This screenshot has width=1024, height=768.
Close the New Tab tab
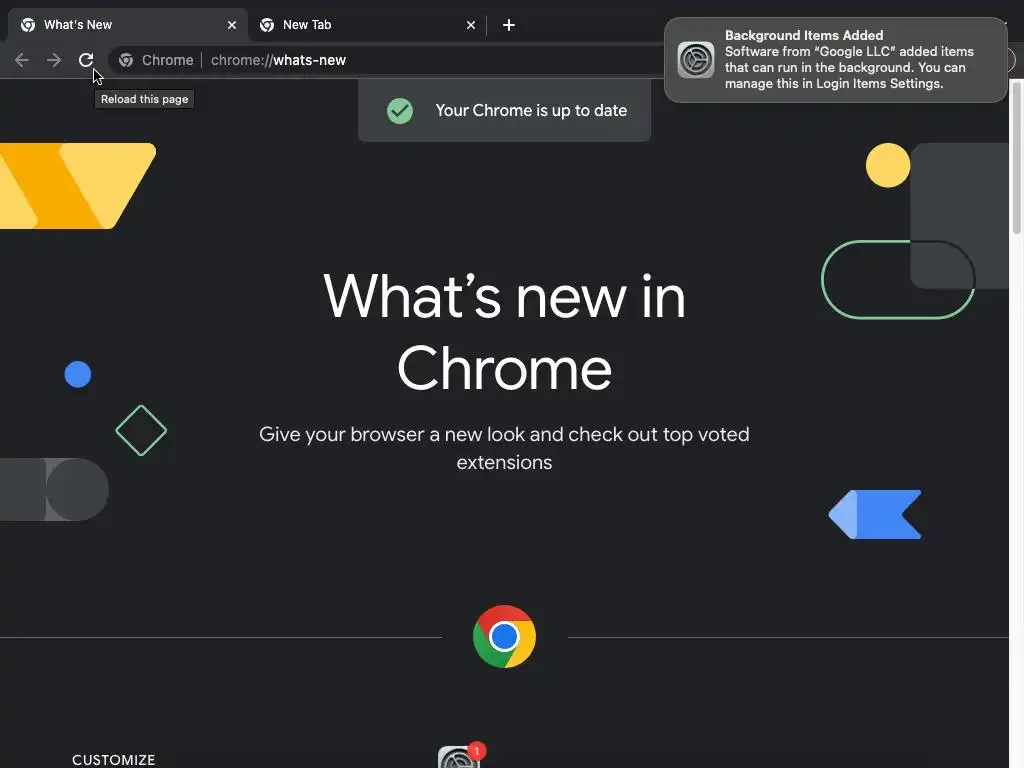click(471, 25)
